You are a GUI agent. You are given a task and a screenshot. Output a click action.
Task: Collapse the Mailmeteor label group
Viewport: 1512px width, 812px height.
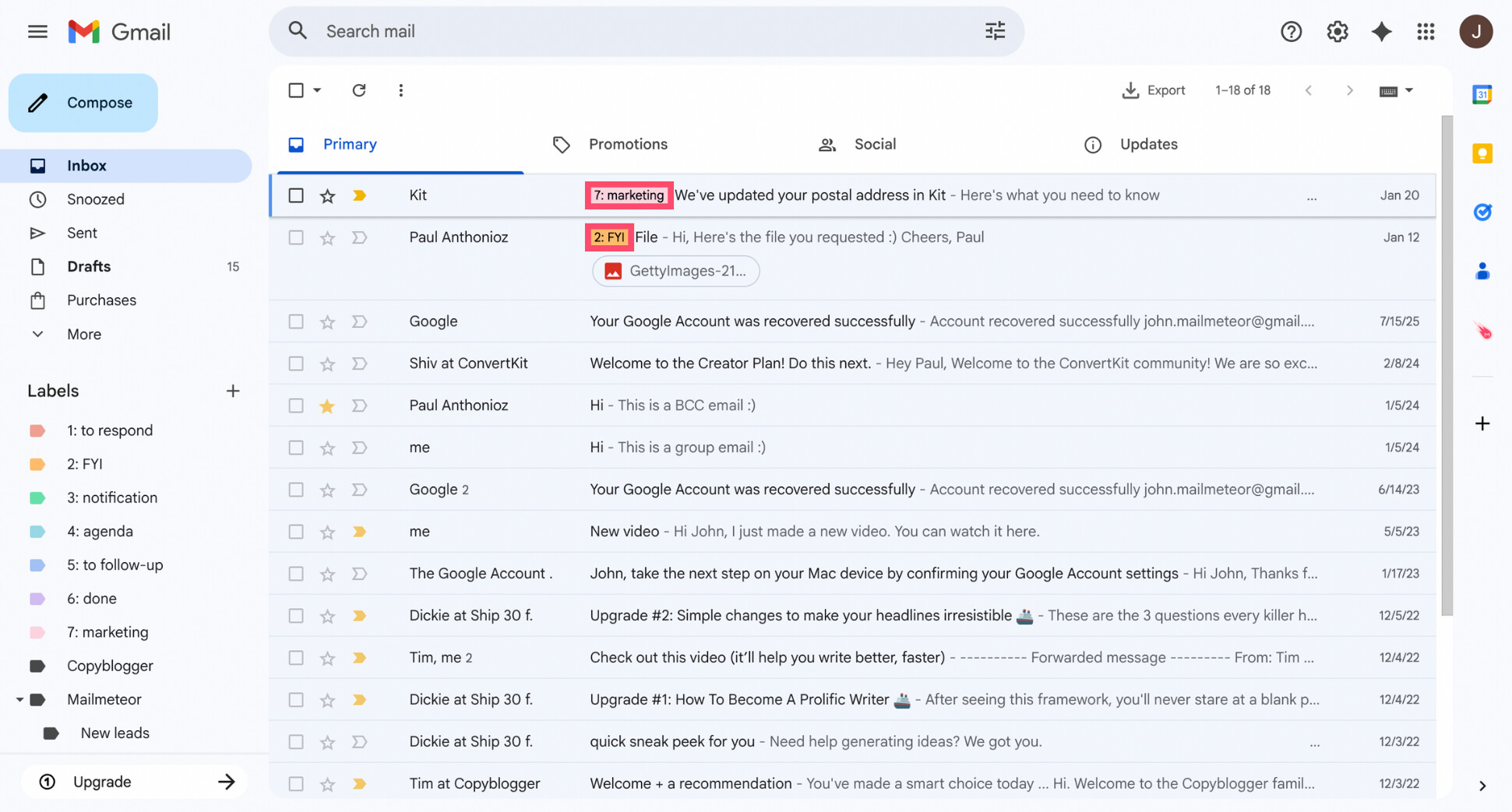[20, 699]
